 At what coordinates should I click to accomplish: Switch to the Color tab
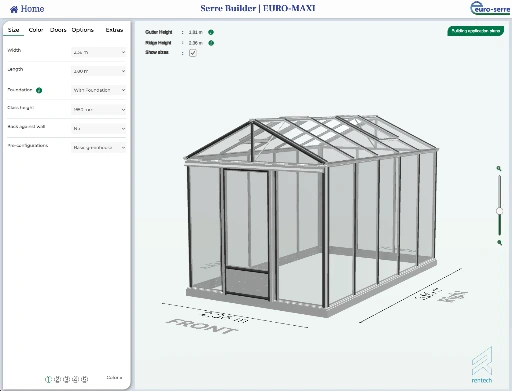[x=36, y=30]
